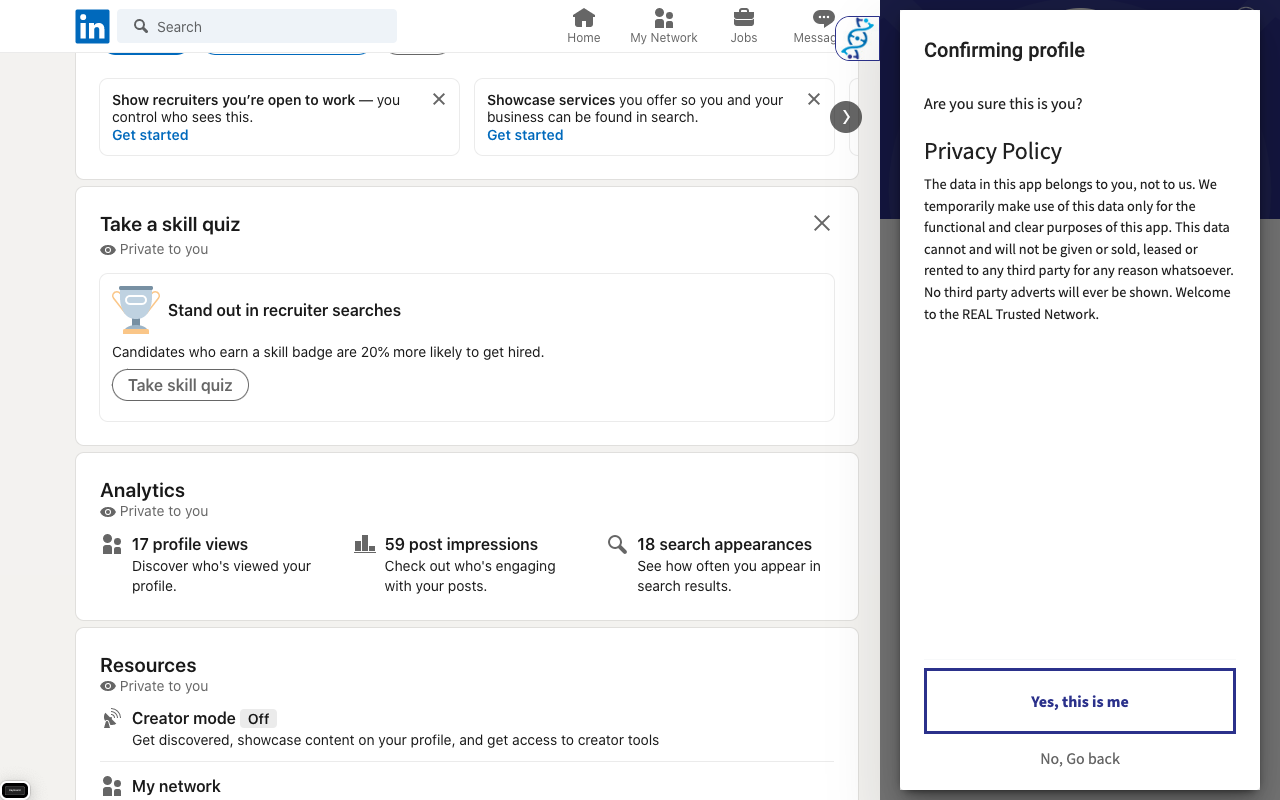The image size is (1280, 800).
Task: Open 17 profile views analytics
Action: coord(190,544)
